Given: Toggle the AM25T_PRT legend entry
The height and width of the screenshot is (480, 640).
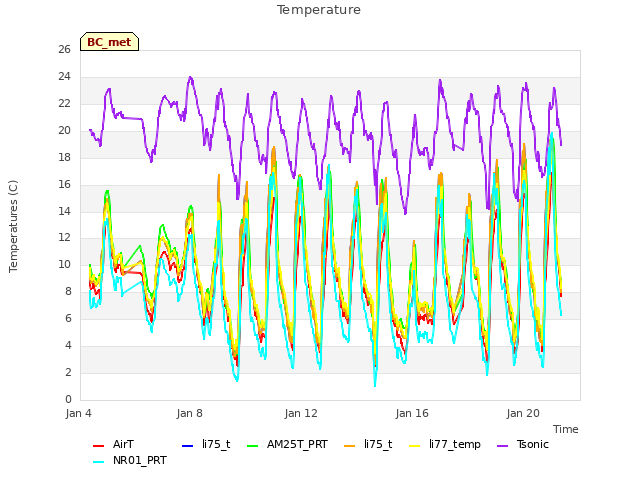Looking at the screenshot, I should pyautogui.click(x=287, y=444).
